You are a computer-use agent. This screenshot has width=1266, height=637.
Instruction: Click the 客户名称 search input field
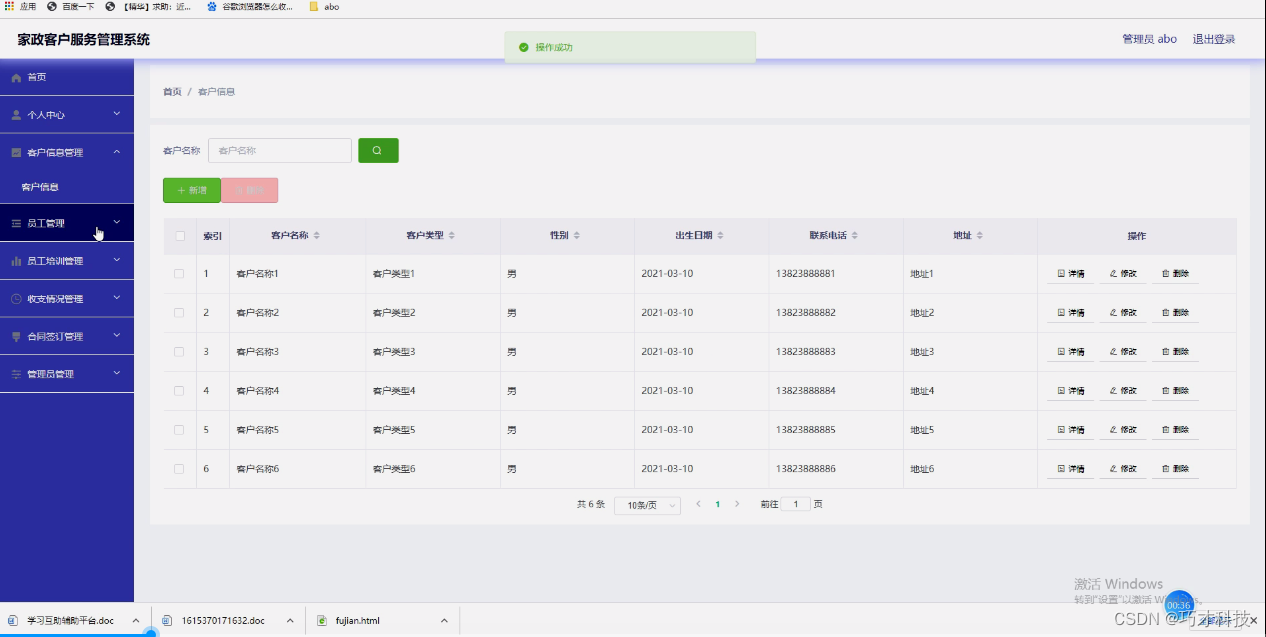tap(280, 150)
